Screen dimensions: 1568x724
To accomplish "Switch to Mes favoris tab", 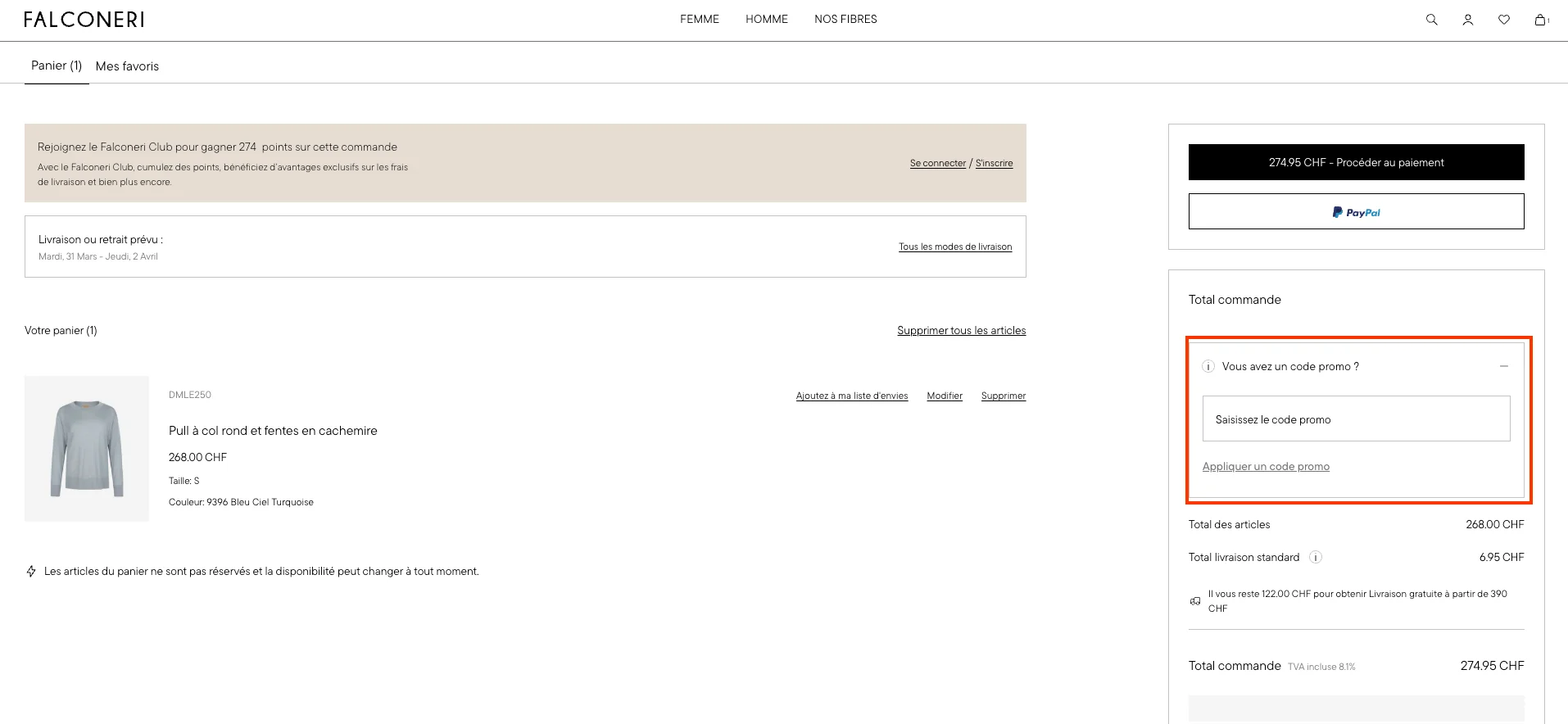I will pos(127,66).
